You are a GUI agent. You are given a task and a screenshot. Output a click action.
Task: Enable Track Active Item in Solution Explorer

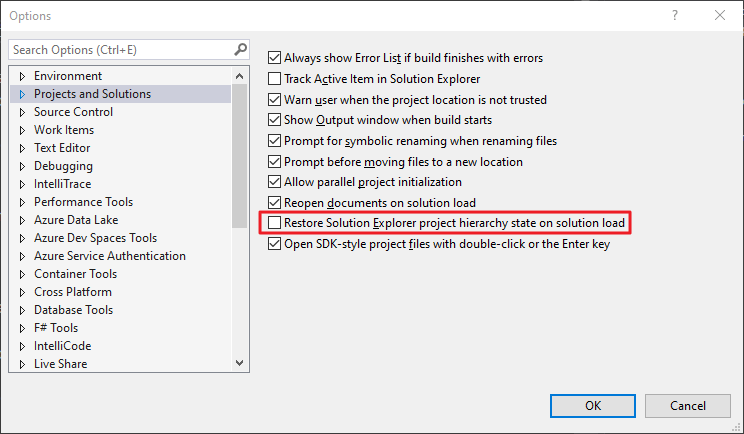tap(276, 78)
